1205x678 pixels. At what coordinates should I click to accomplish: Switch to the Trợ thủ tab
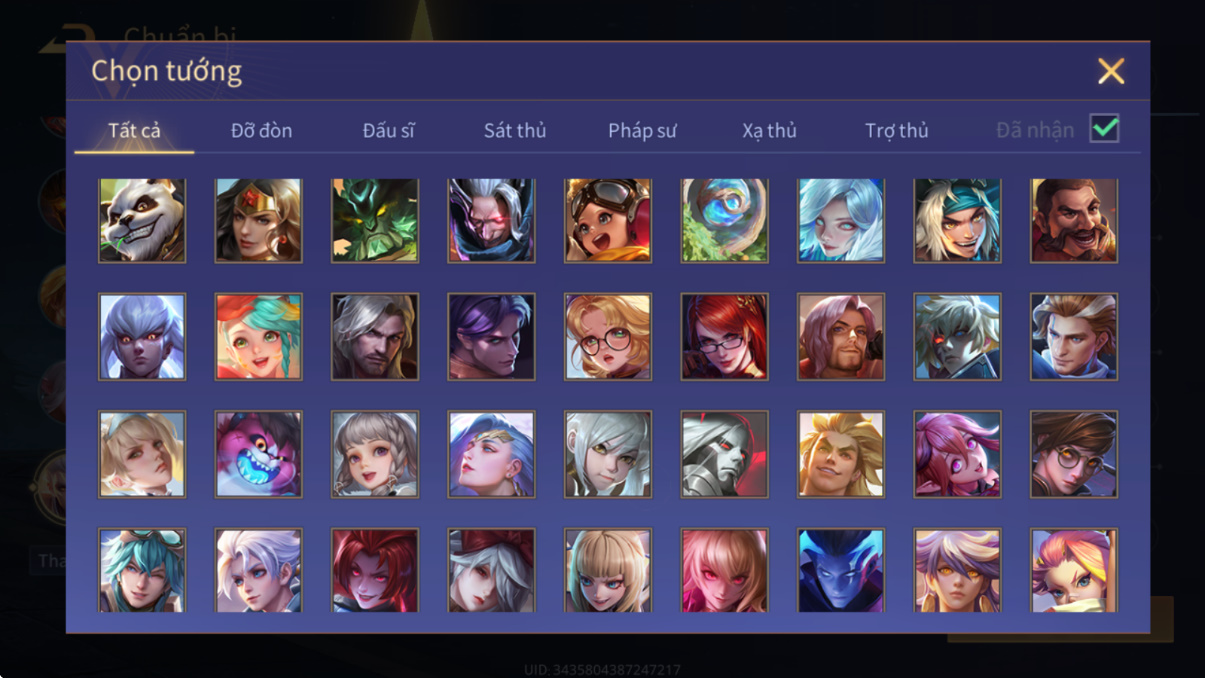click(x=896, y=130)
